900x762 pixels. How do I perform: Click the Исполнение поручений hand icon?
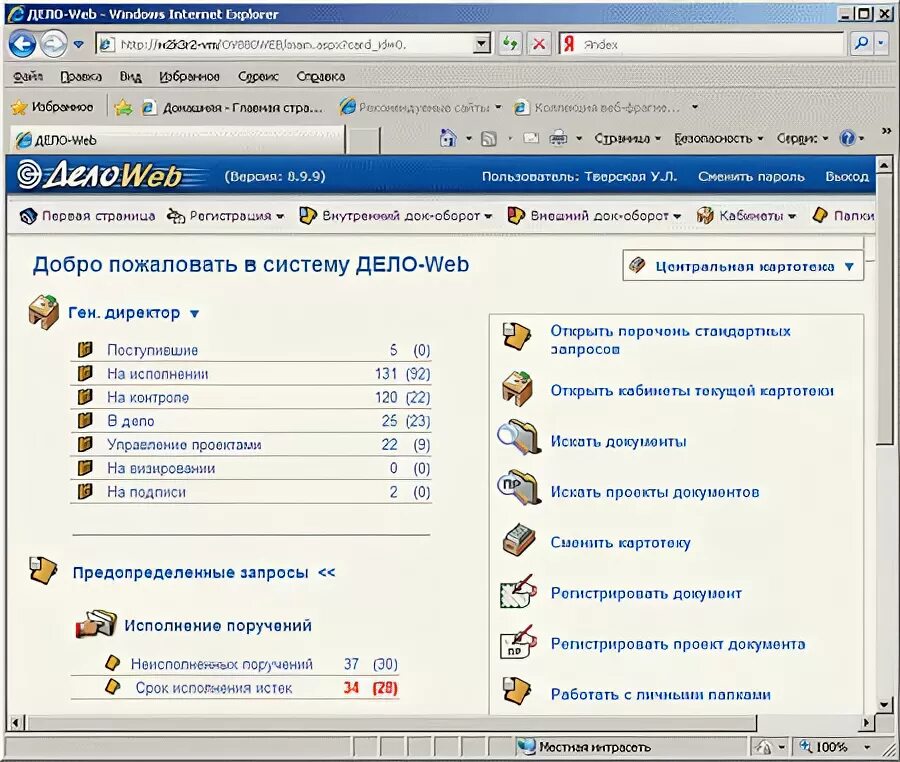click(96, 624)
